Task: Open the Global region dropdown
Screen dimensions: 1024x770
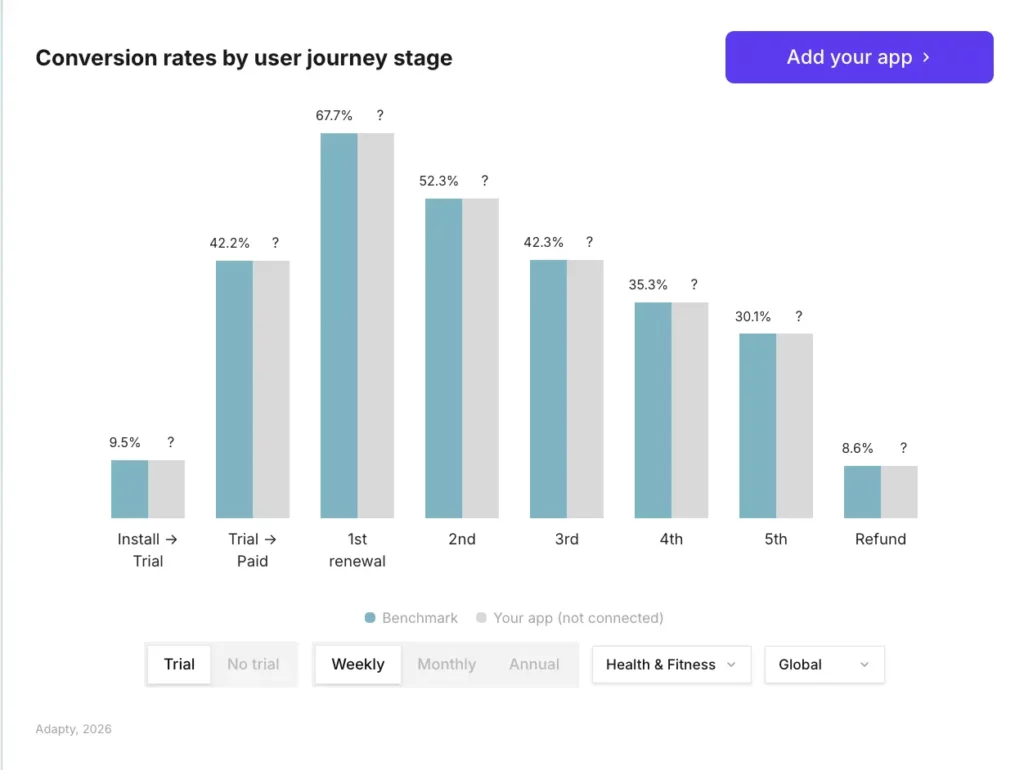Action: coord(824,664)
